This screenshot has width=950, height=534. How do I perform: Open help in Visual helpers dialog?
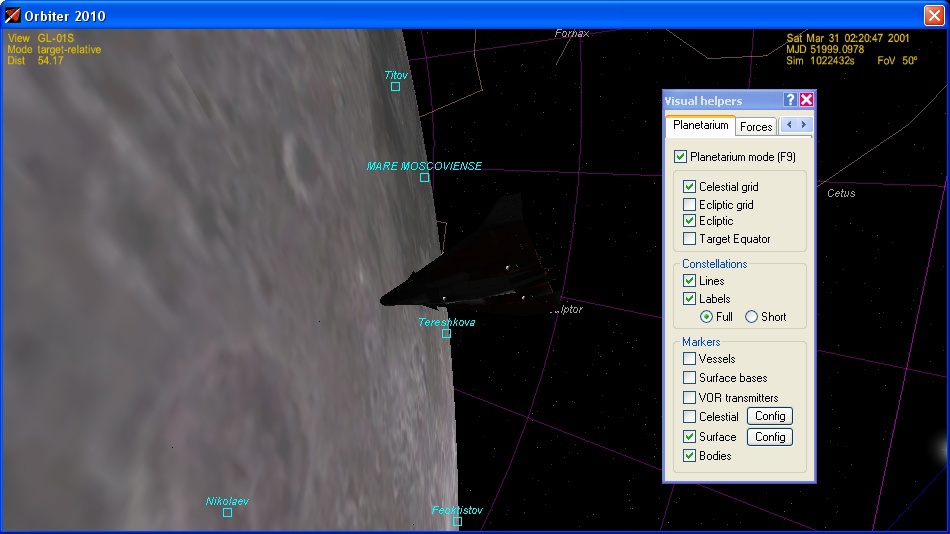point(789,100)
